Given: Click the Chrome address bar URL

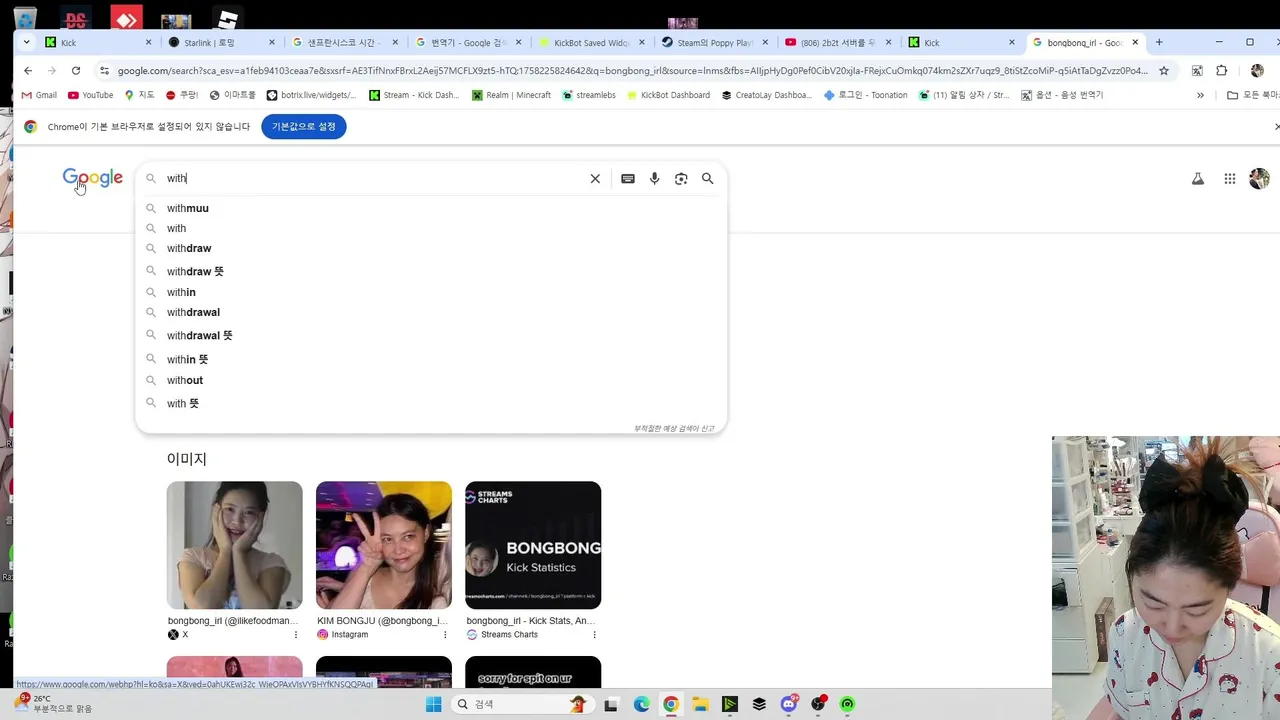Looking at the screenshot, I should pyautogui.click(x=632, y=71).
